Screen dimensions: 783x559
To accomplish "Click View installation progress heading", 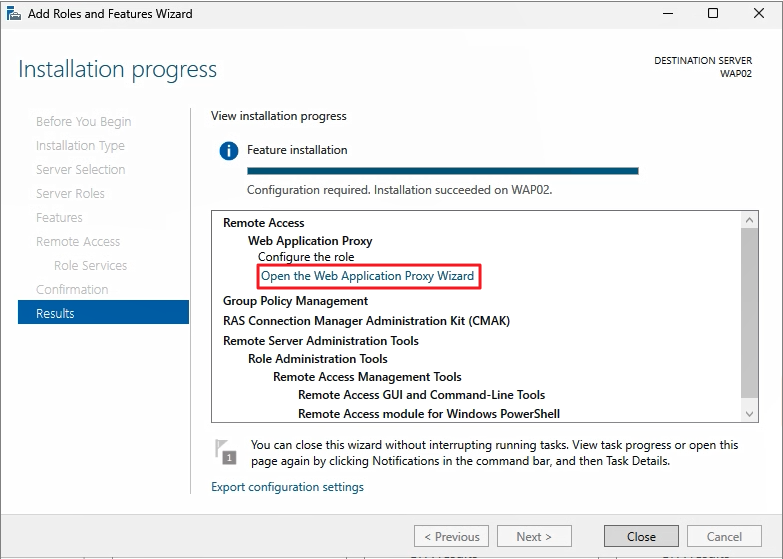I will pyautogui.click(x=279, y=116).
